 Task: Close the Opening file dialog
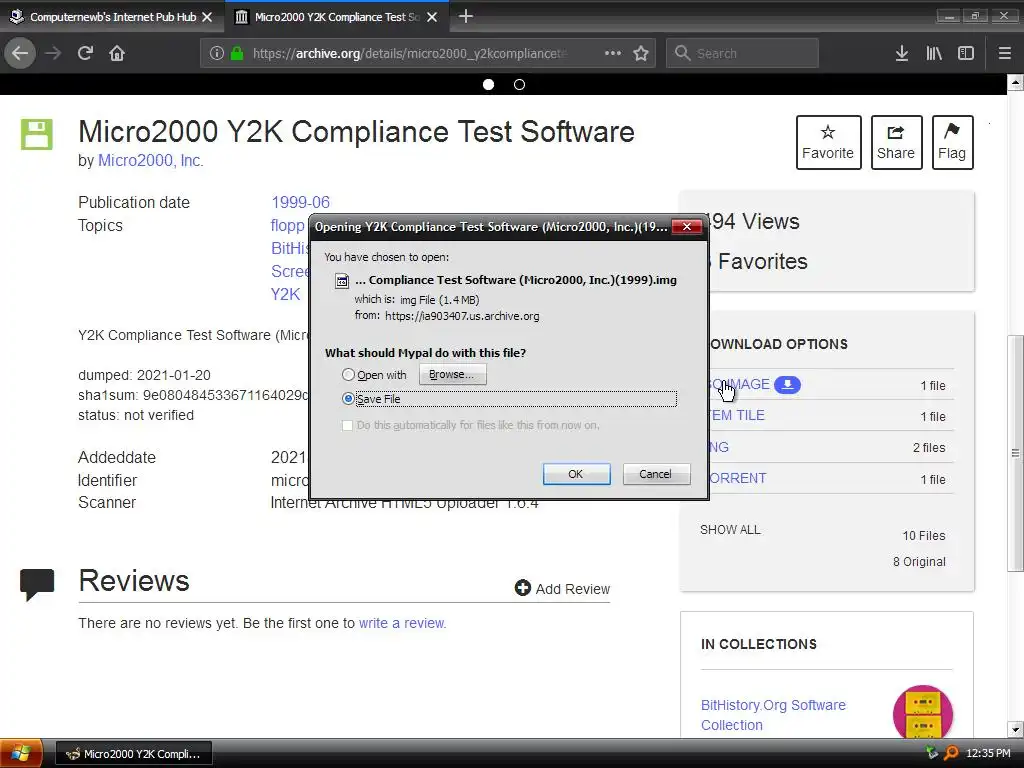[x=687, y=227]
